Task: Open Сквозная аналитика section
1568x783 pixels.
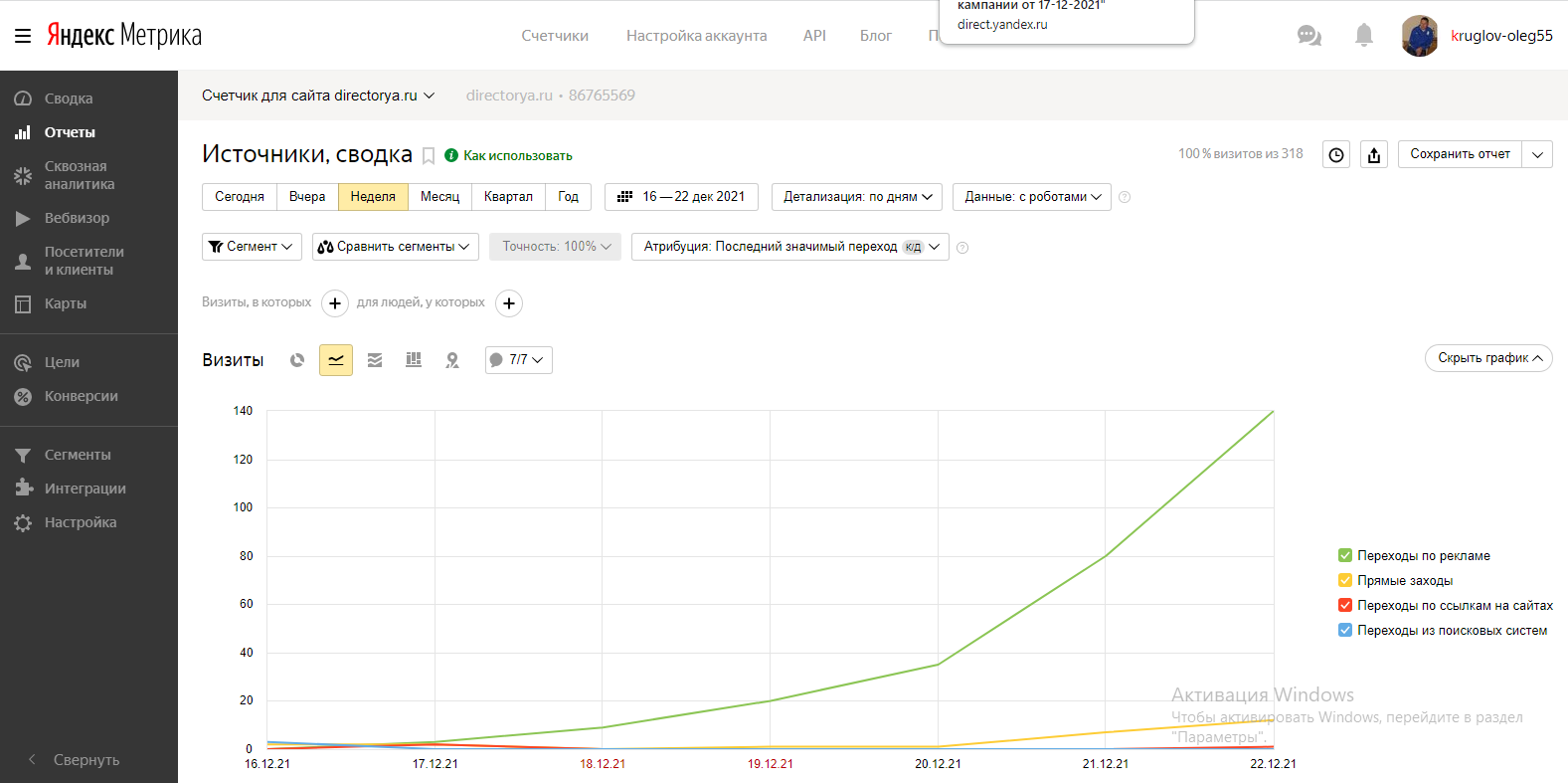Action: 80,175
